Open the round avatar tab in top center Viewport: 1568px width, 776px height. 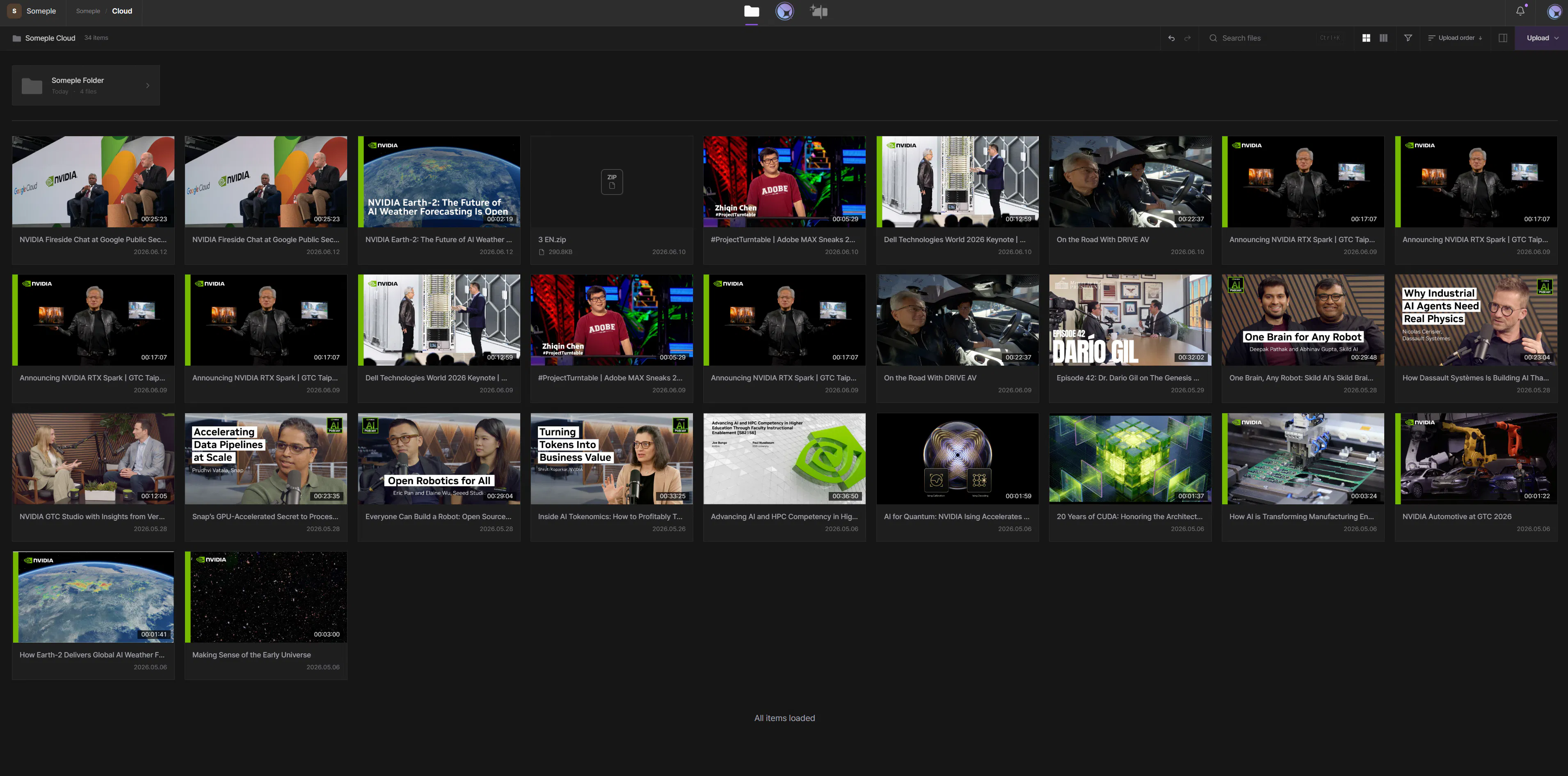click(x=784, y=11)
